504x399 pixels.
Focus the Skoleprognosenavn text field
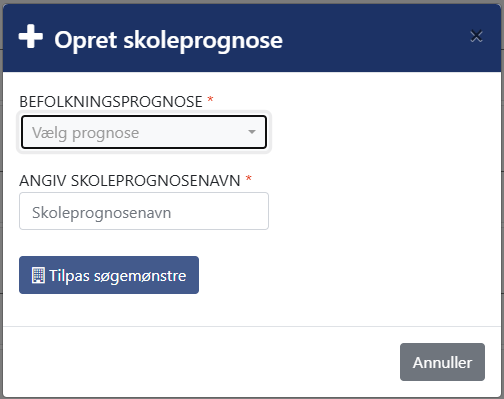pyautogui.click(x=144, y=211)
